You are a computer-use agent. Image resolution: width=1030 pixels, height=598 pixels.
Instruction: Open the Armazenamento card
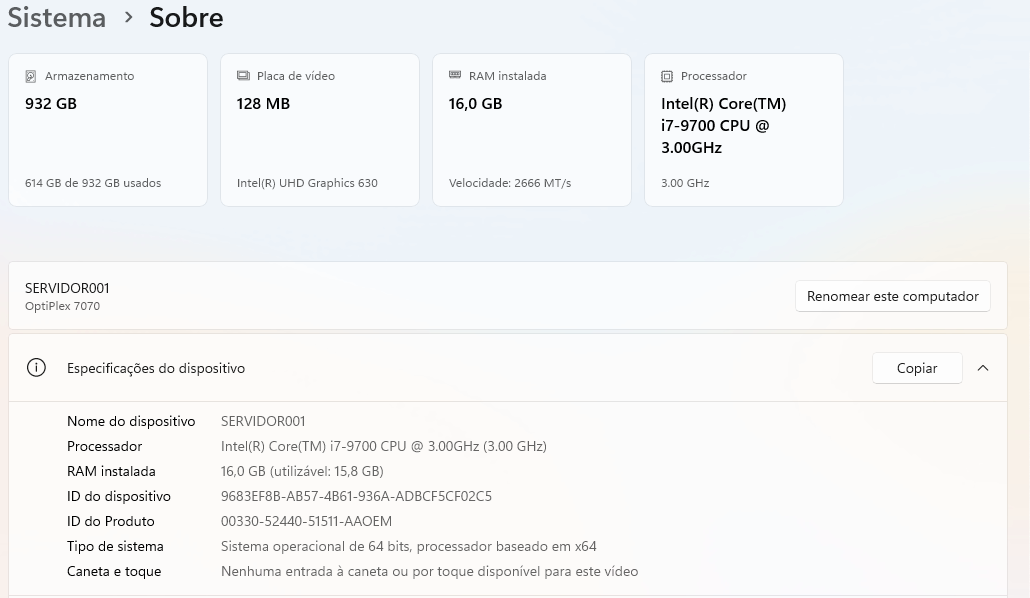click(x=108, y=130)
